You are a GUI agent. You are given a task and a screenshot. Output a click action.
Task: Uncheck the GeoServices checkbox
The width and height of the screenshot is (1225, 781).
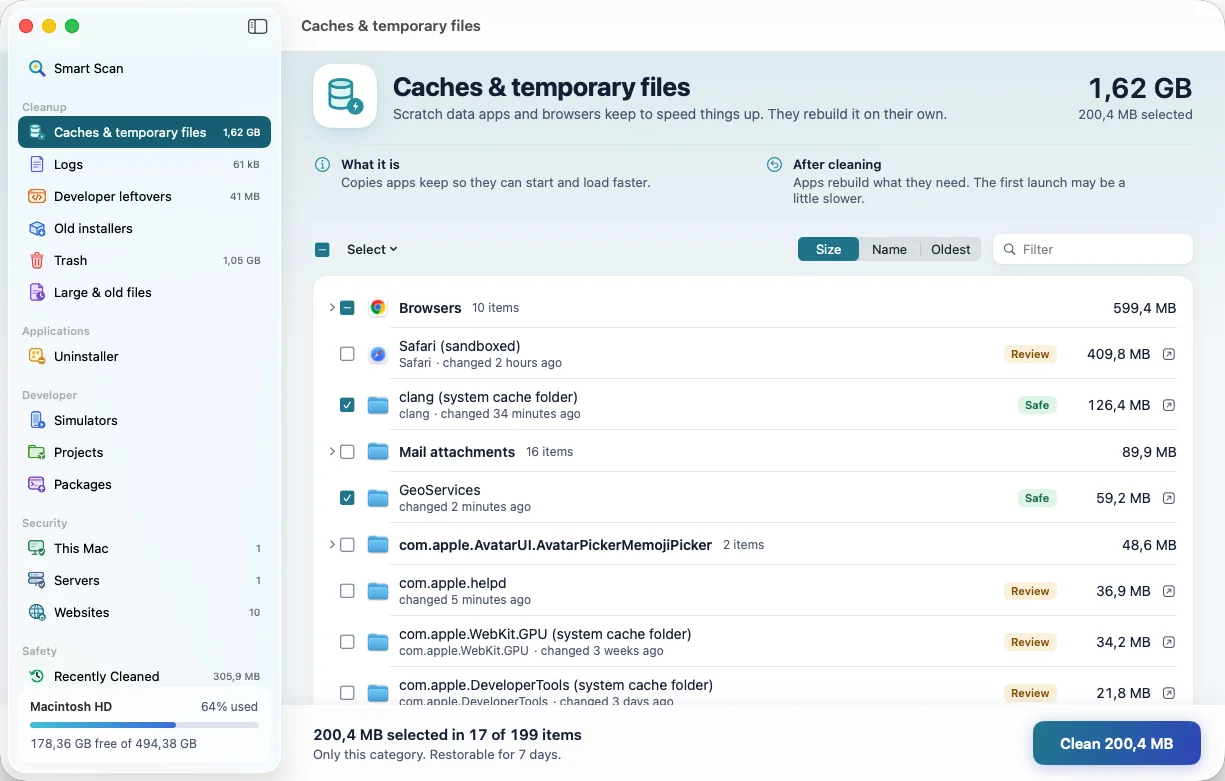pos(347,498)
